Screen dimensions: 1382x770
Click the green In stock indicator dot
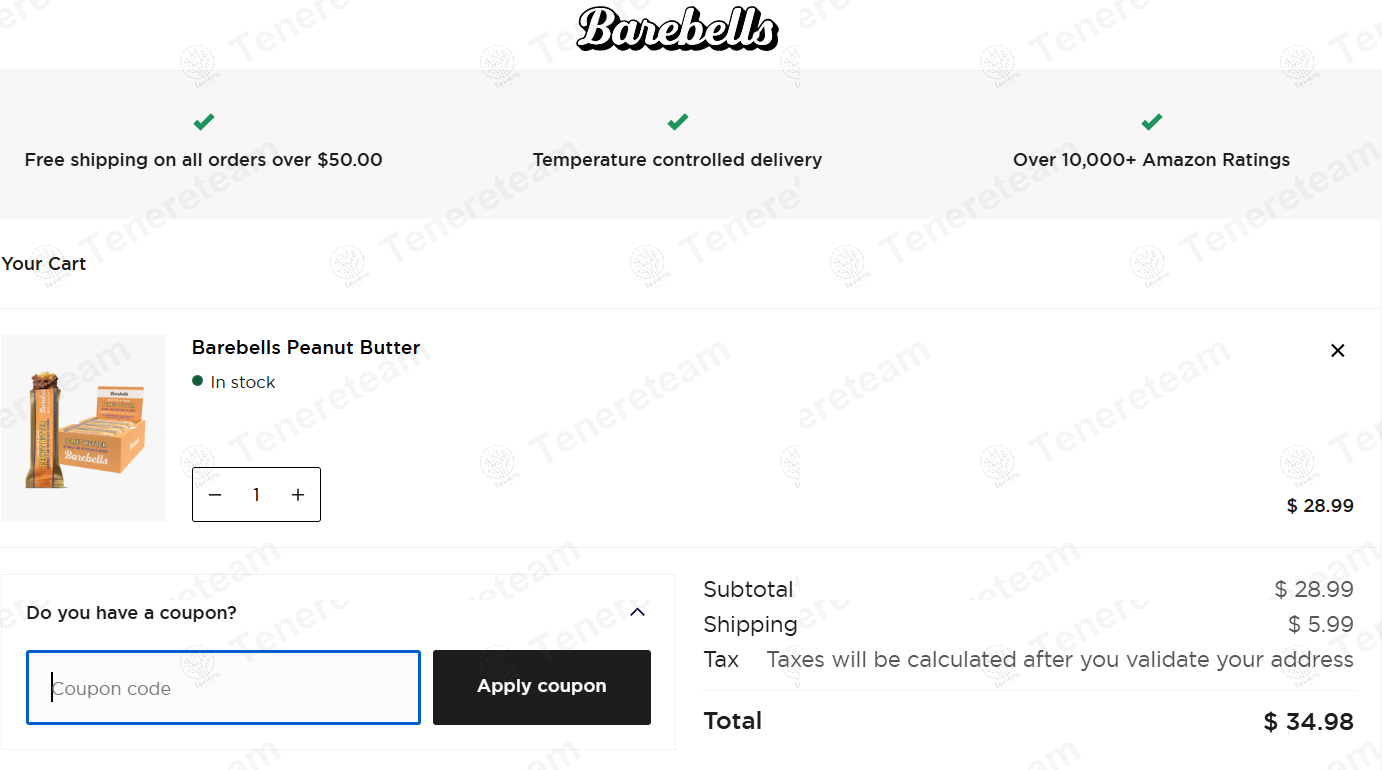click(198, 381)
